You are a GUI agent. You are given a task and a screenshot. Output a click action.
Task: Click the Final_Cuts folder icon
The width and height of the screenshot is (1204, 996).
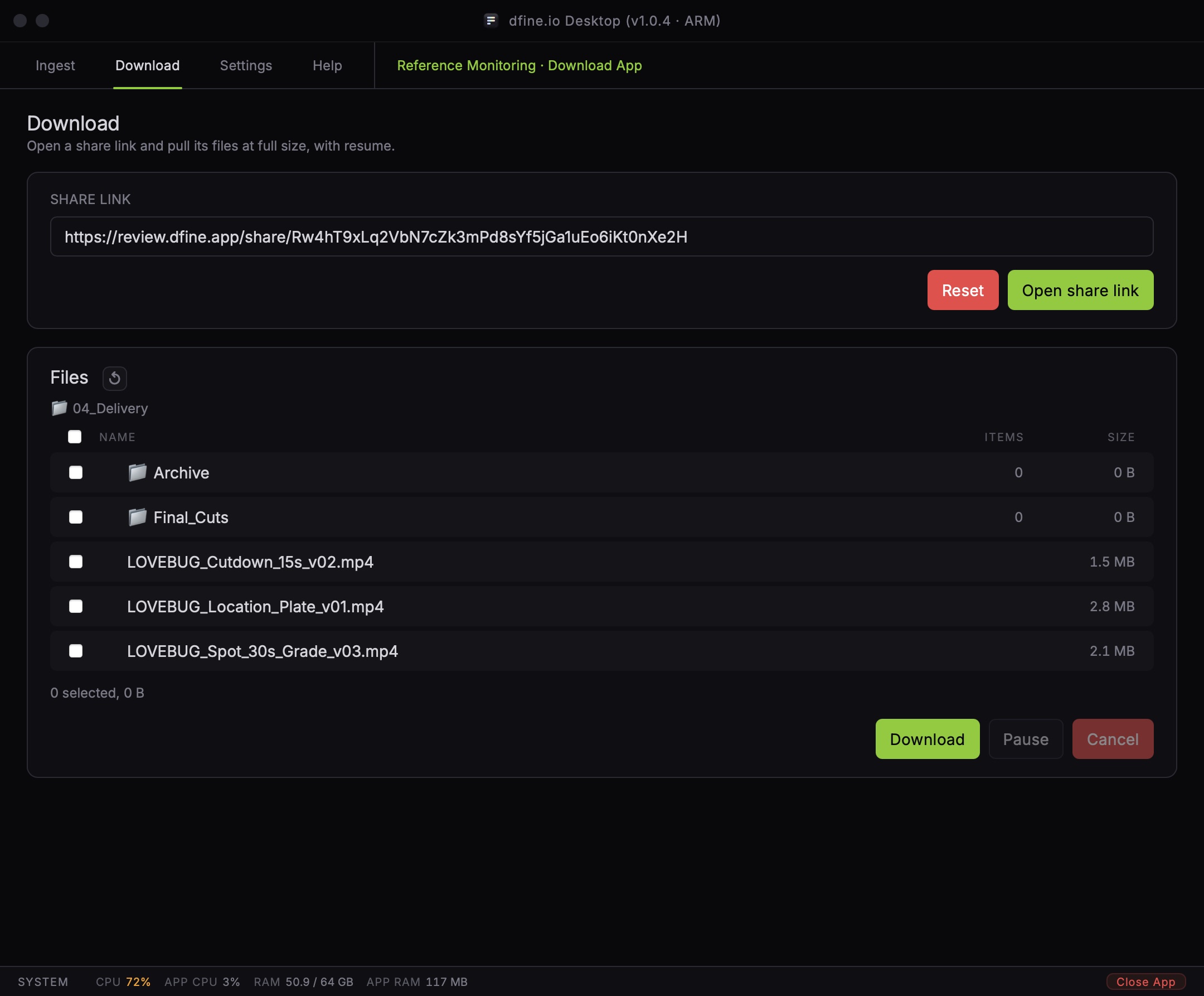[137, 517]
